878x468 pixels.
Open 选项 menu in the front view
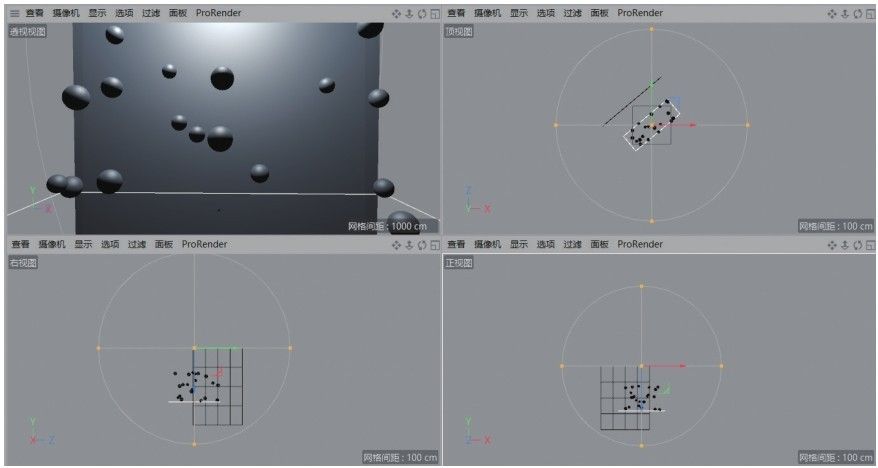pos(546,244)
